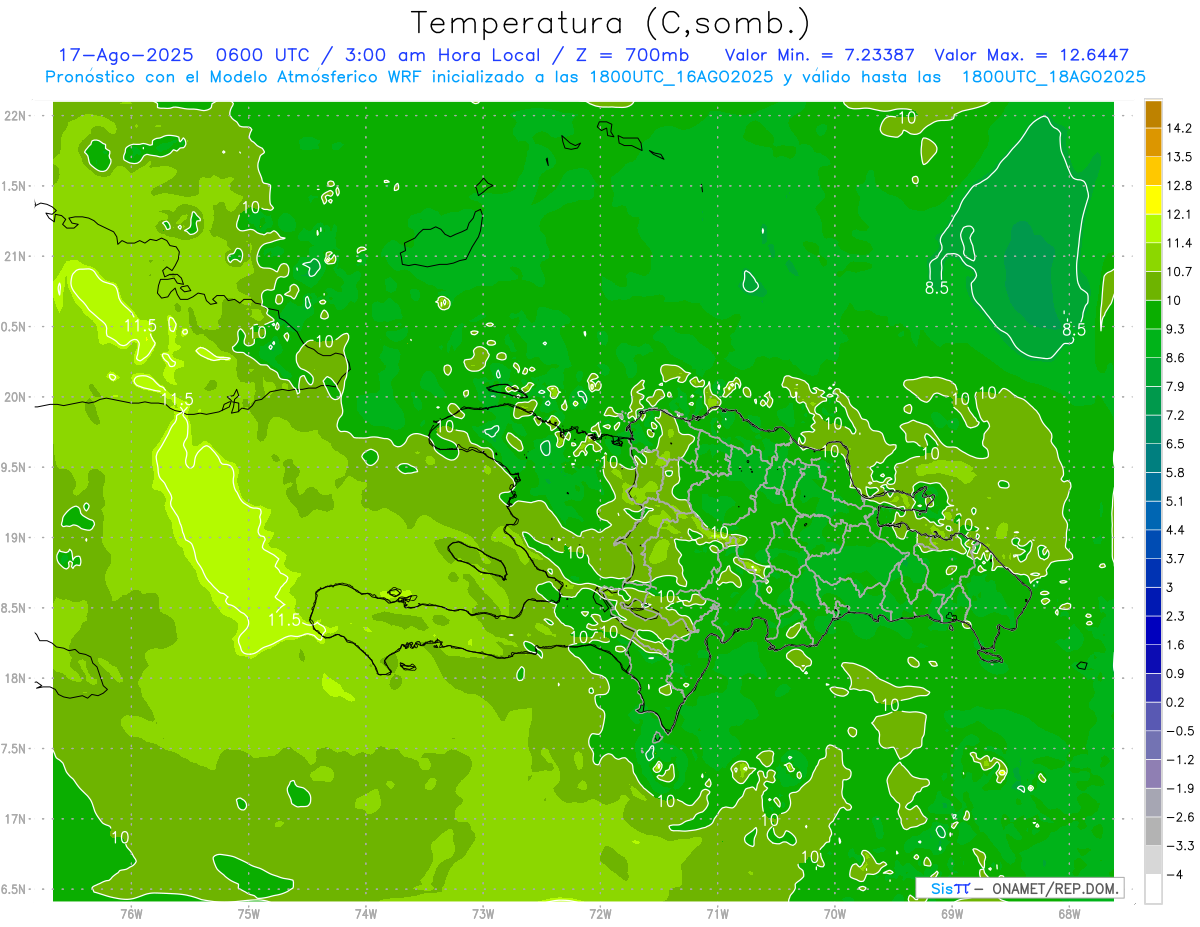
Task: Click the 'Temperatura (C,somb.)' chart title
Action: 610,24
